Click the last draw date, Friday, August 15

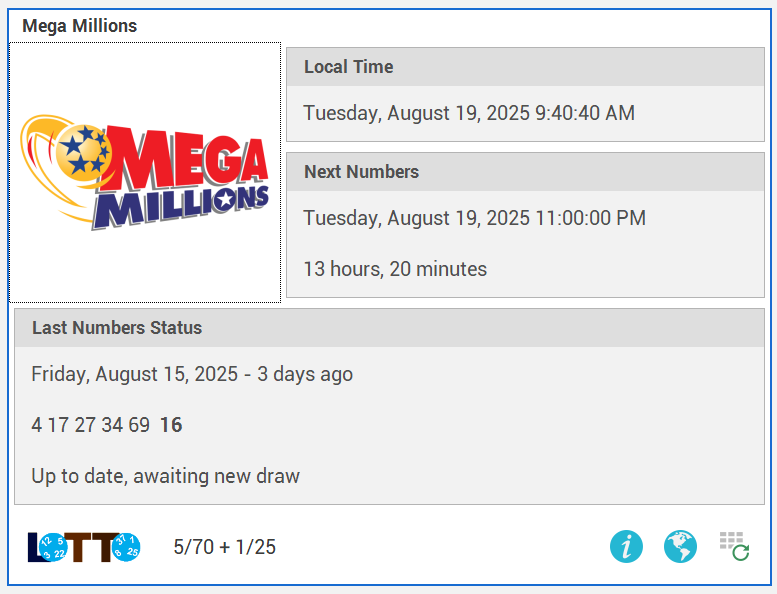(x=192, y=374)
